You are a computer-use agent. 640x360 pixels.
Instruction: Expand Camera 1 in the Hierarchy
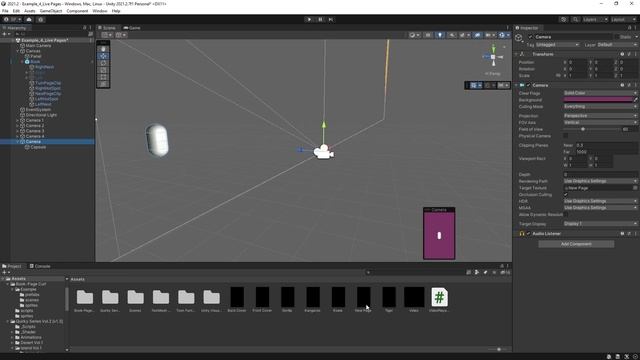click(x=18, y=120)
